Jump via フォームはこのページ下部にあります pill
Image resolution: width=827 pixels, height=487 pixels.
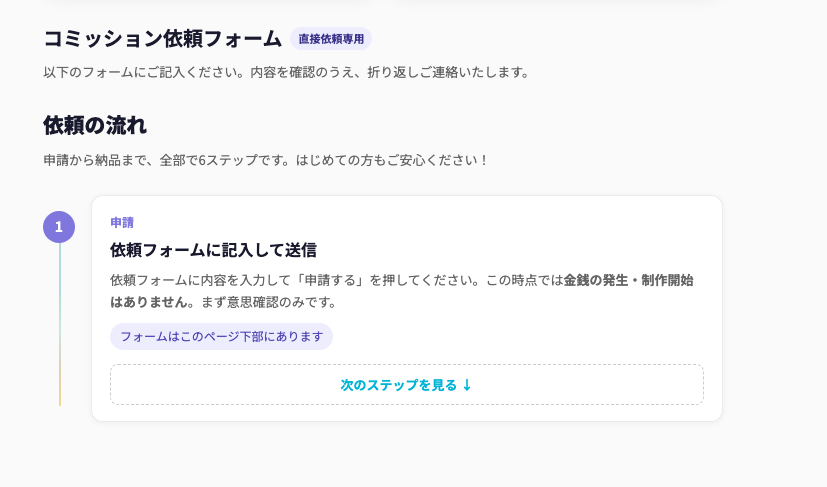click(x=221, y=337)
